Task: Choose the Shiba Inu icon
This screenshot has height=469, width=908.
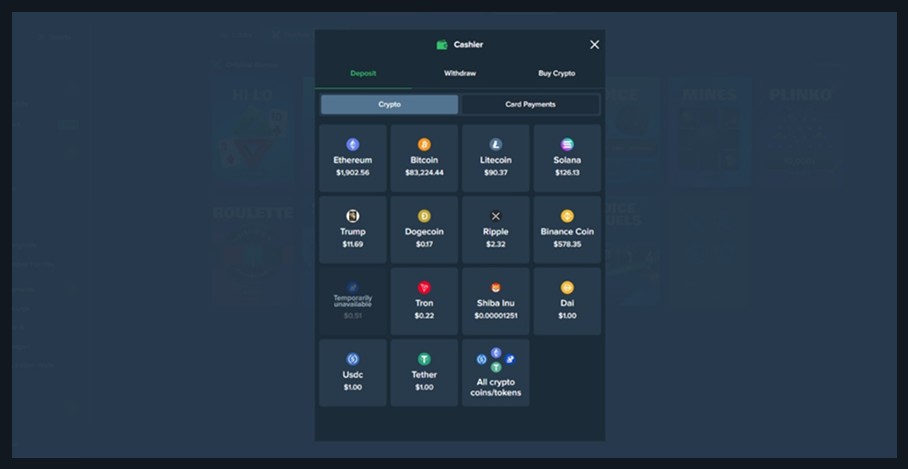Action: (496, 288)
